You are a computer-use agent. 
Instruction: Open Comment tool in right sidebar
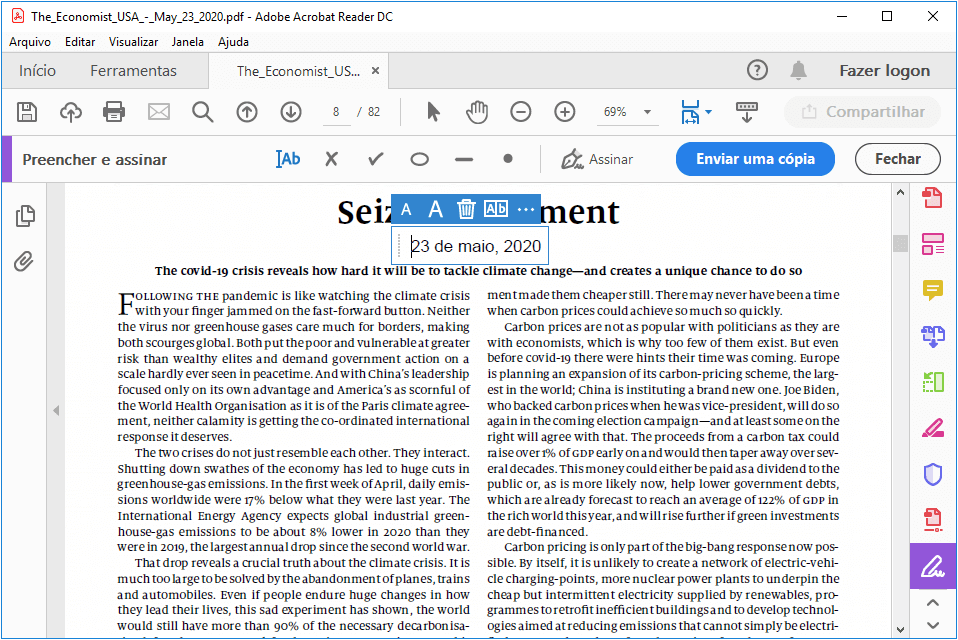pos(933,290)
